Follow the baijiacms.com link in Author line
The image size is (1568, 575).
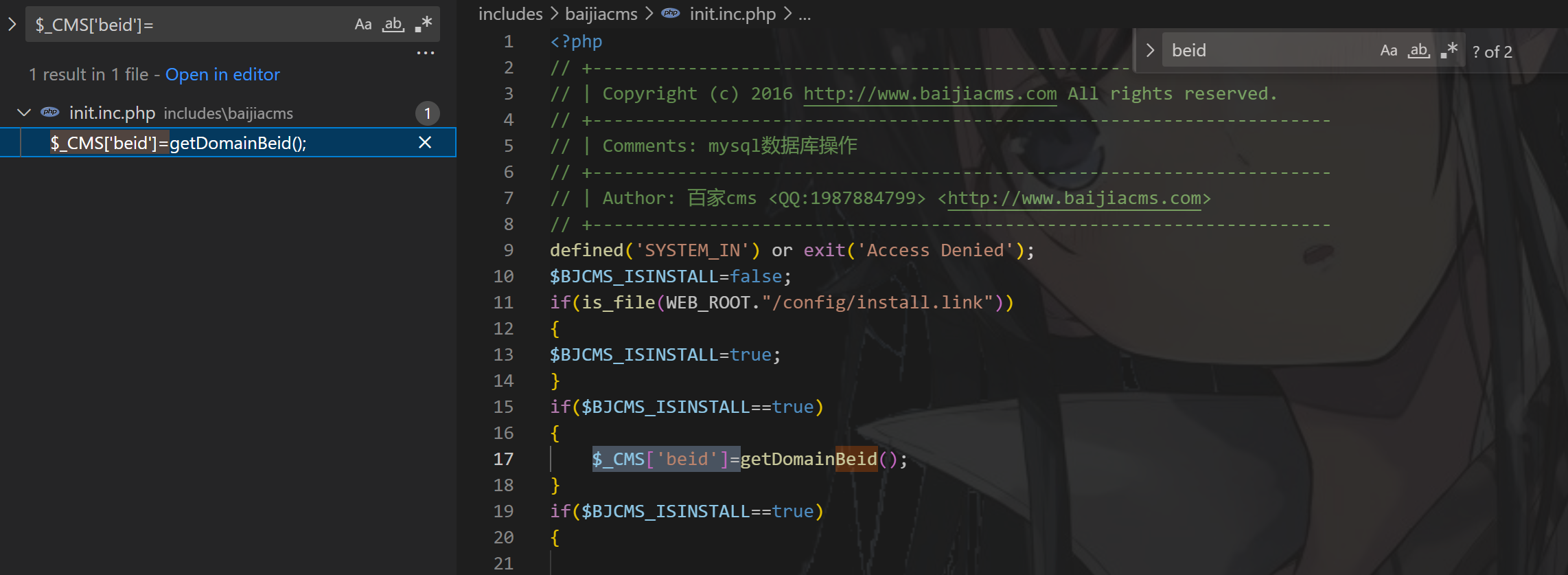1074,198
